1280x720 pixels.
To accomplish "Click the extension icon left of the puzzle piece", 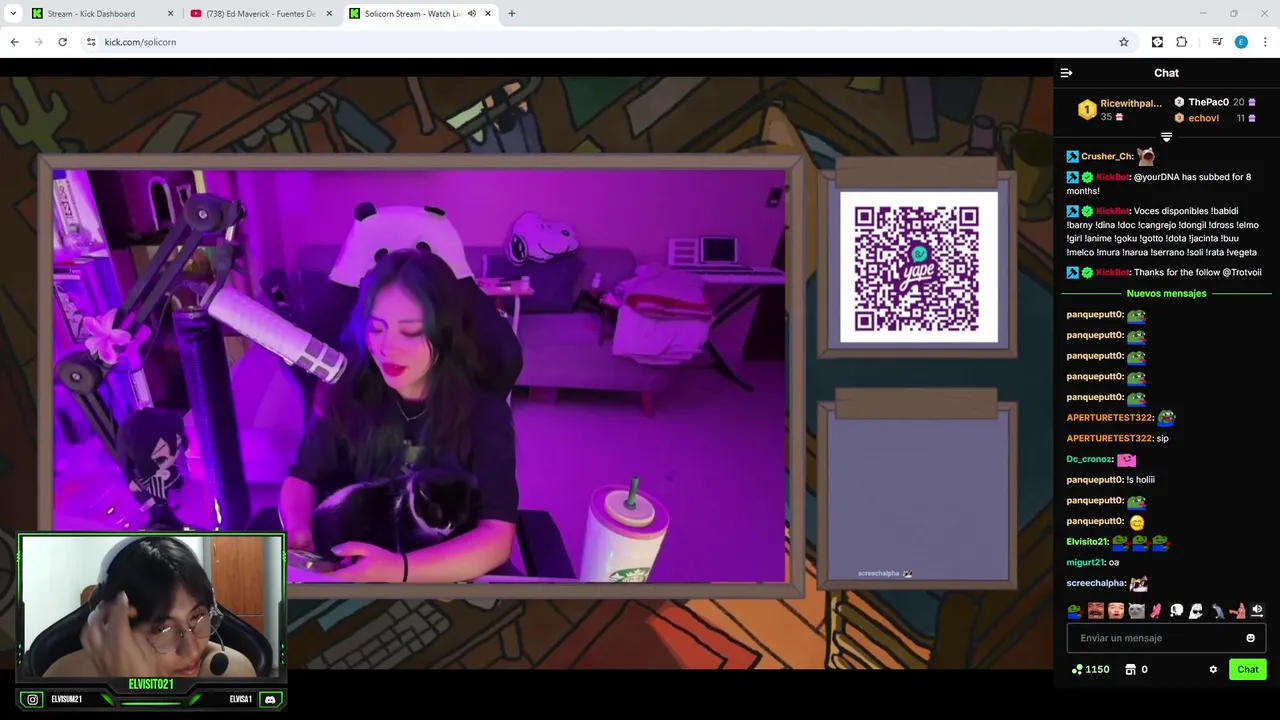I will [1157, 42].
